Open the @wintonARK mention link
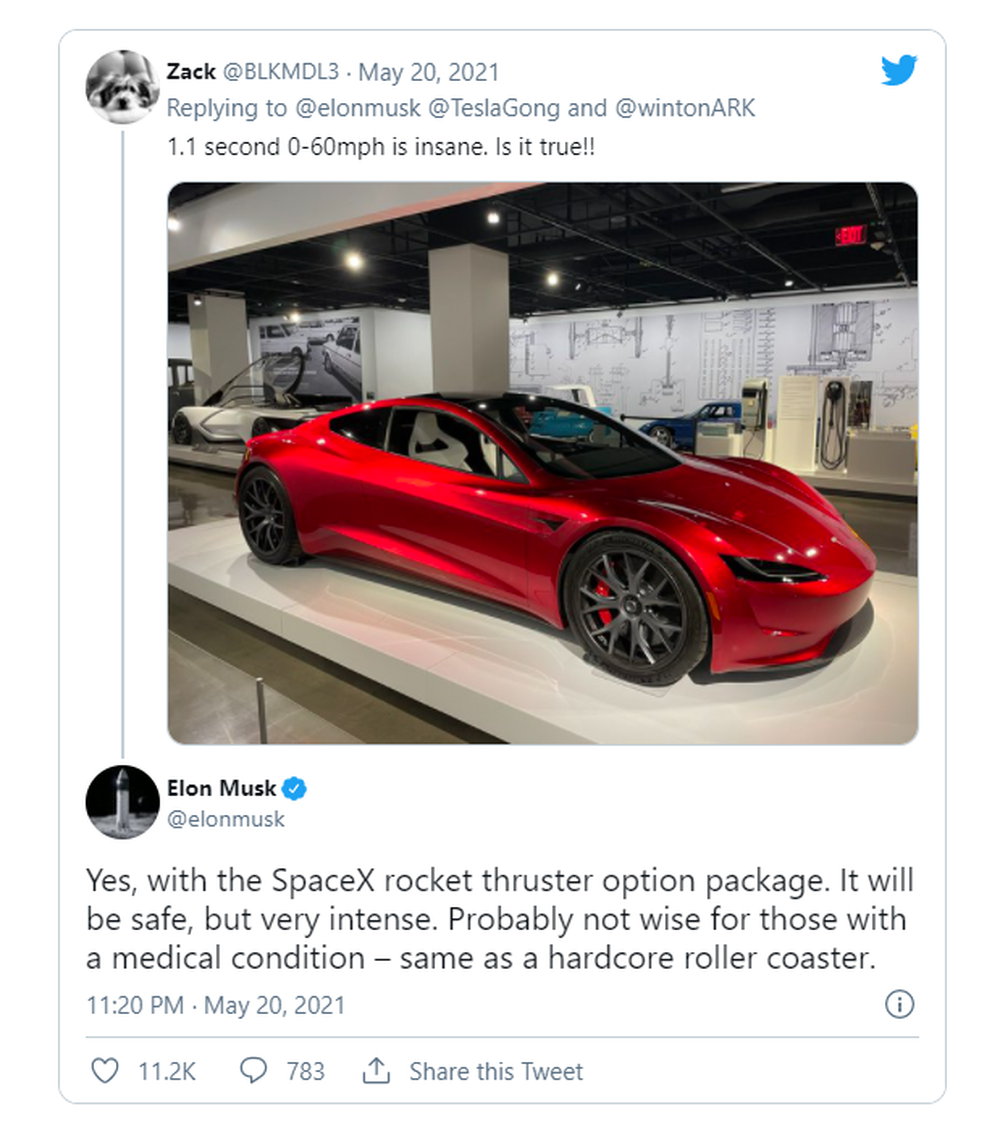 click(685, 108)
